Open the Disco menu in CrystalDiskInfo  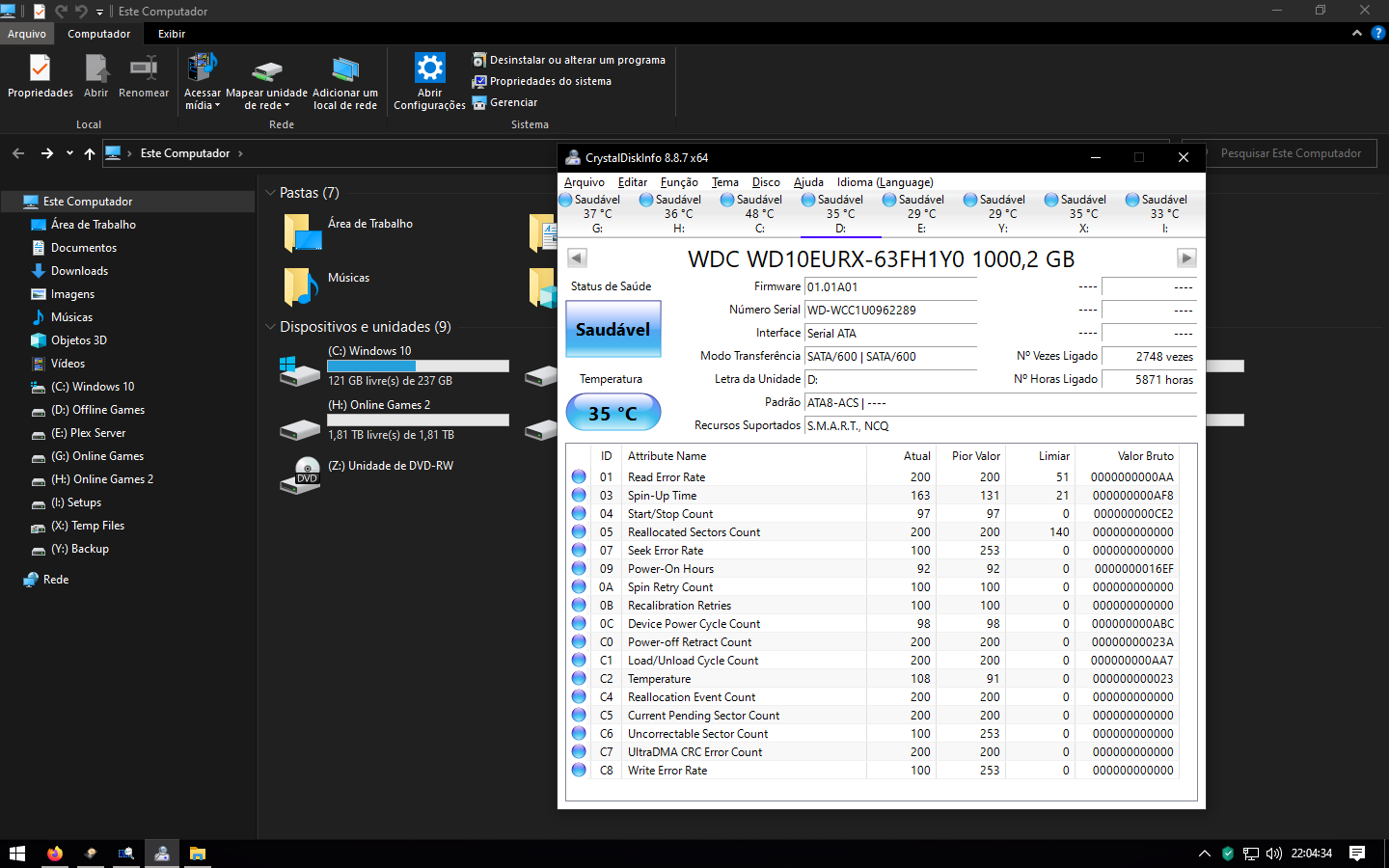766,182
